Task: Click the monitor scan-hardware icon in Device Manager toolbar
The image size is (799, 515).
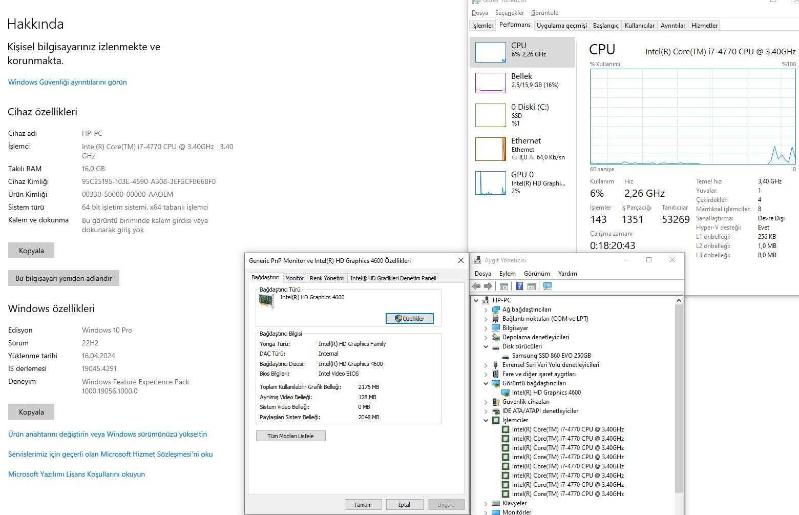Action: click(547, 286)
